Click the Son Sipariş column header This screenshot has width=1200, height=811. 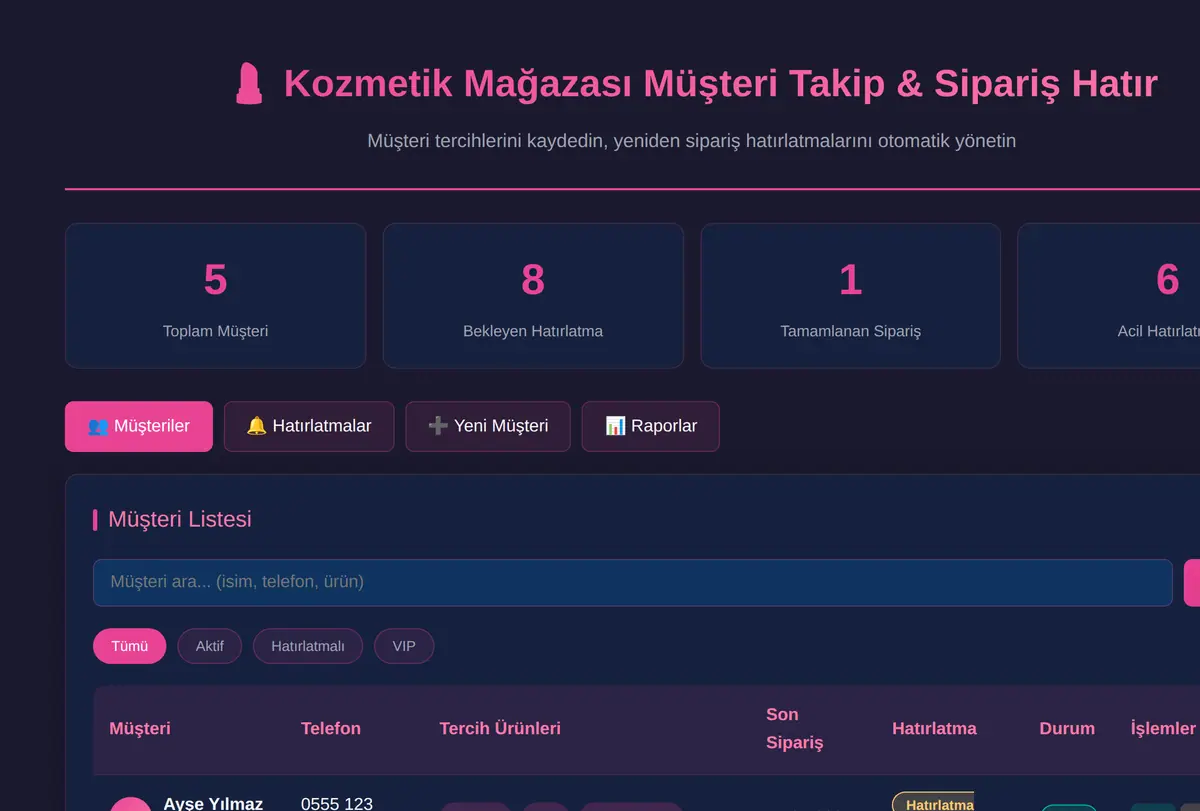[795, 728]
